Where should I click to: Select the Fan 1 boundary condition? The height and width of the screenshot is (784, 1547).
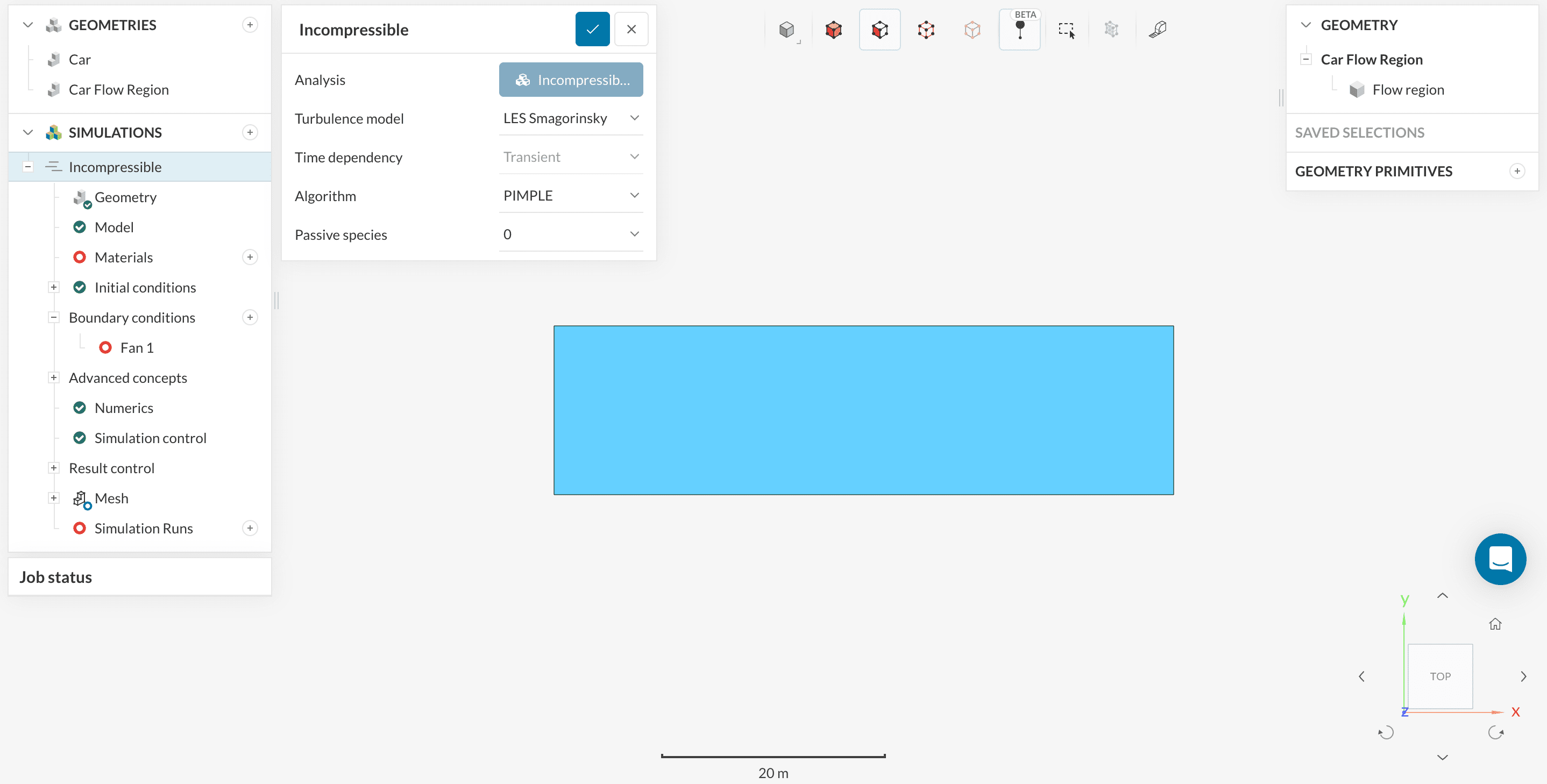point(137,347)
